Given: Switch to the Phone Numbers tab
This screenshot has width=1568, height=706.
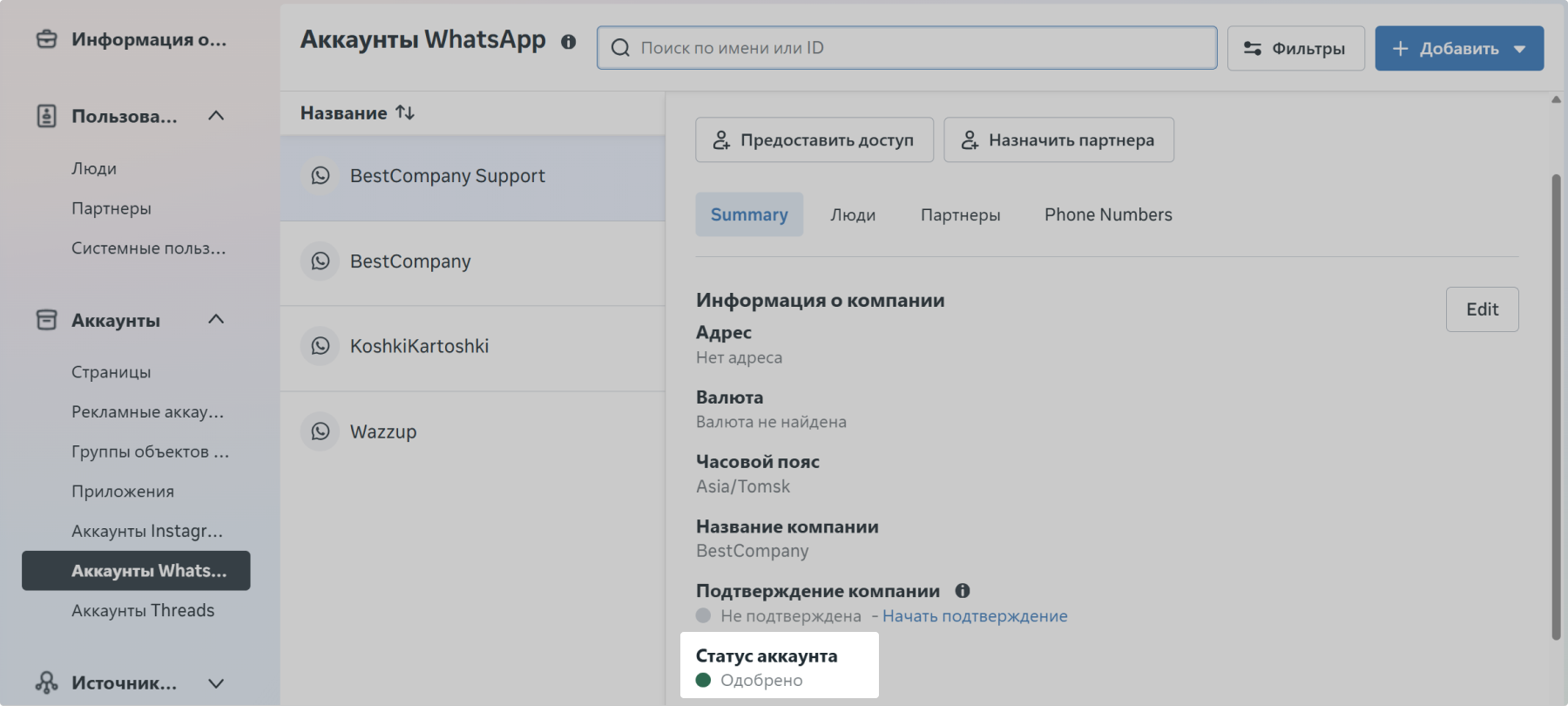Looking at the screenshot, I should pos(1108,214).
